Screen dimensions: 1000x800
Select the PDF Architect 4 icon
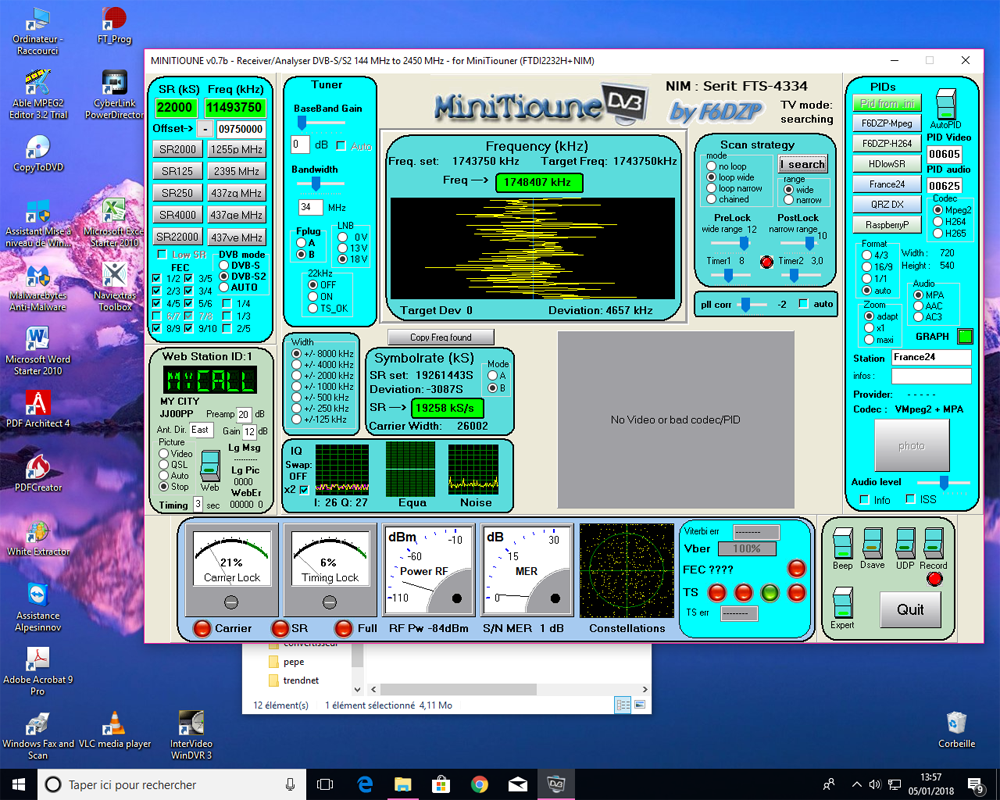[x=38, y=410]
